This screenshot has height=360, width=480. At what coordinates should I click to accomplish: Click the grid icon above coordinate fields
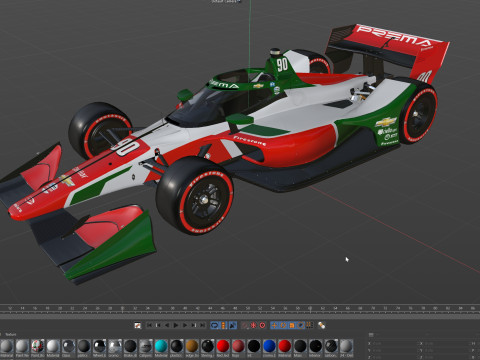[371, 335]
